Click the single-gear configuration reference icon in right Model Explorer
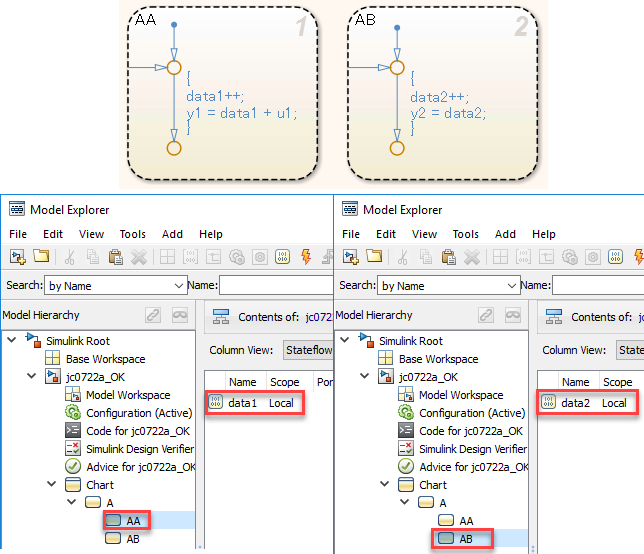 (593, 257)
